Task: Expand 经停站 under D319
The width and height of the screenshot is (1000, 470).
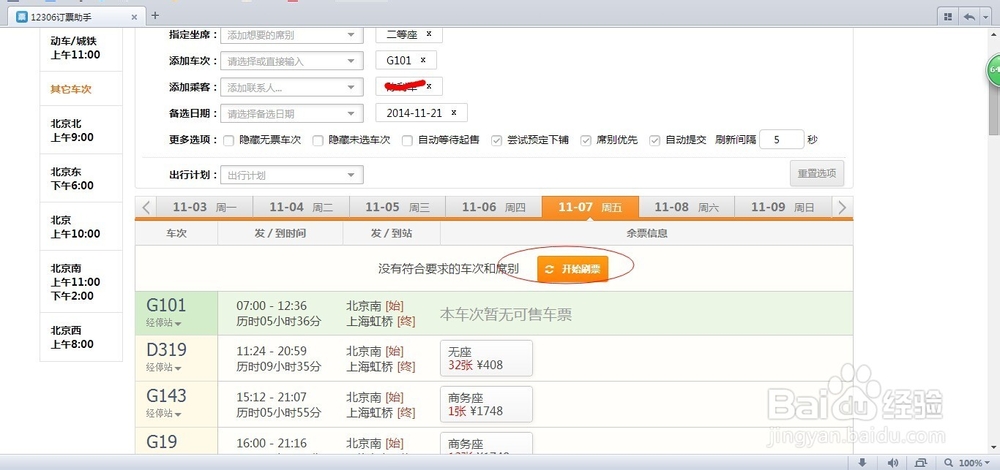Action: 163,367
